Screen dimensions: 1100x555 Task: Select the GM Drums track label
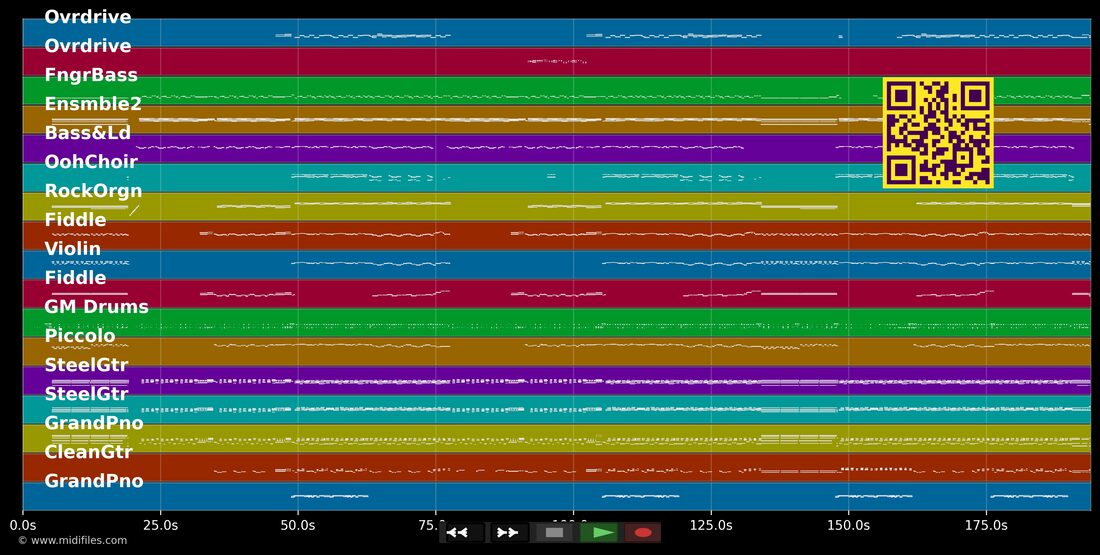tap(97, 307)
